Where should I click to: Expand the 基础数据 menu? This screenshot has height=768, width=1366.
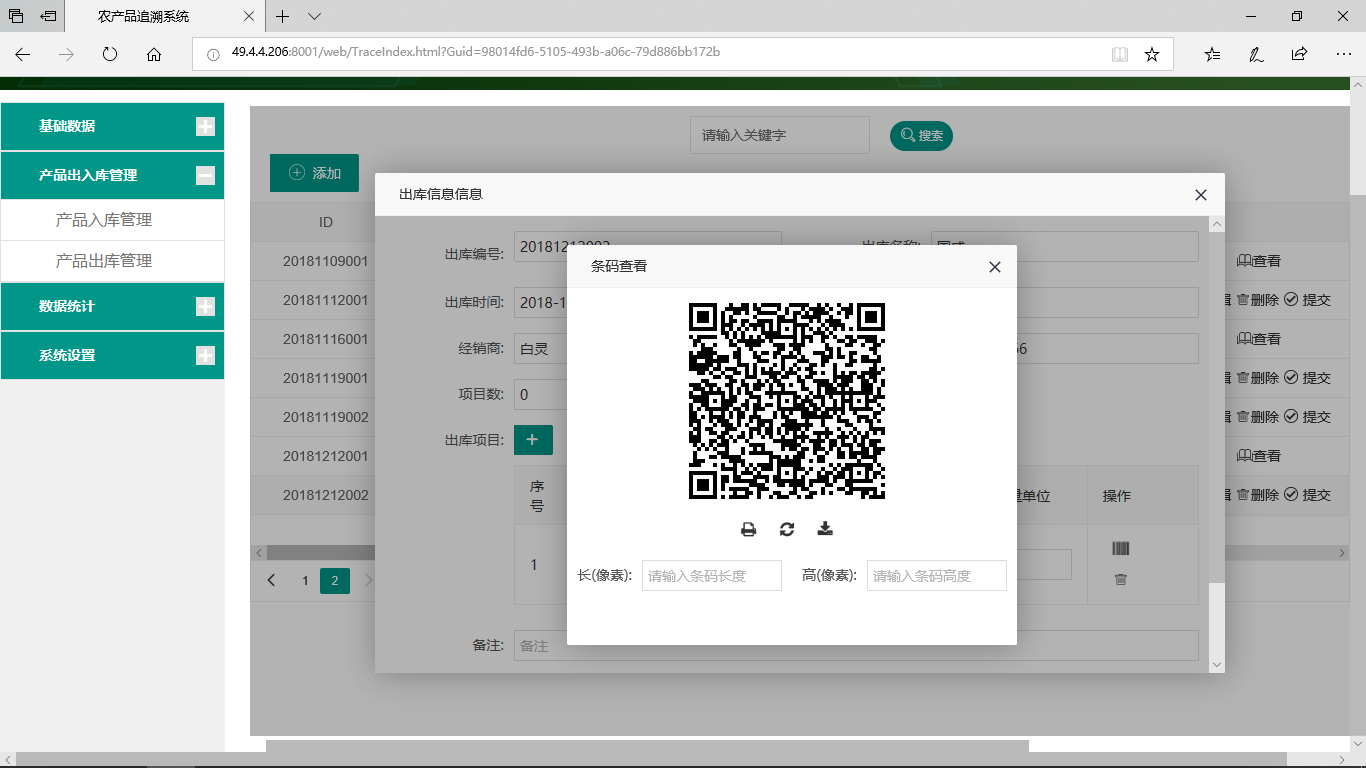(x=112, y=126)
